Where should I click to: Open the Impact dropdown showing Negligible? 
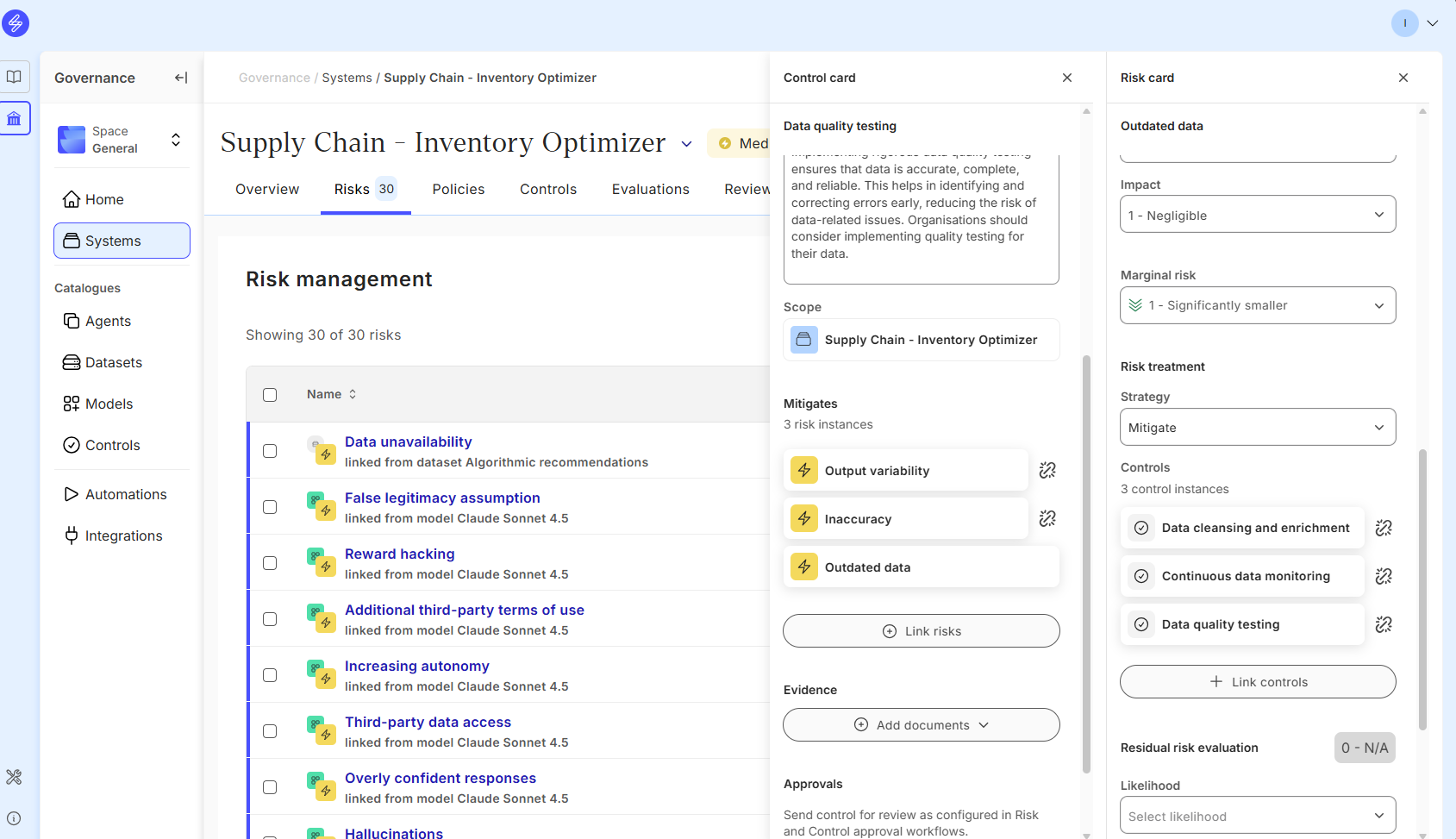pyautogui.click(x=1257, y=215)
